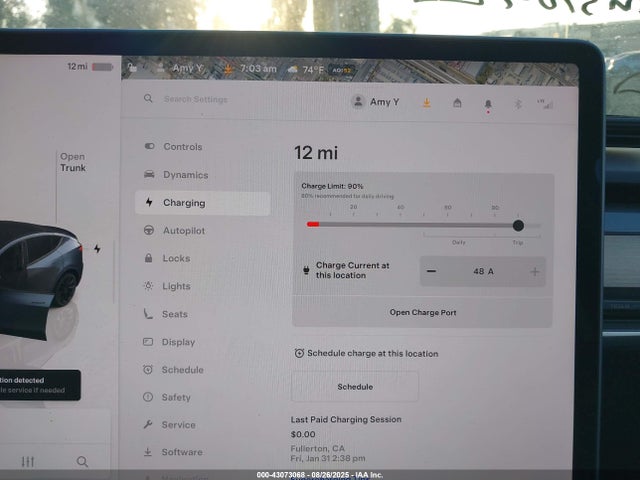Decrease charge current with minus button
Viewport: 640px width, 480px height.
tap(431, 271)
